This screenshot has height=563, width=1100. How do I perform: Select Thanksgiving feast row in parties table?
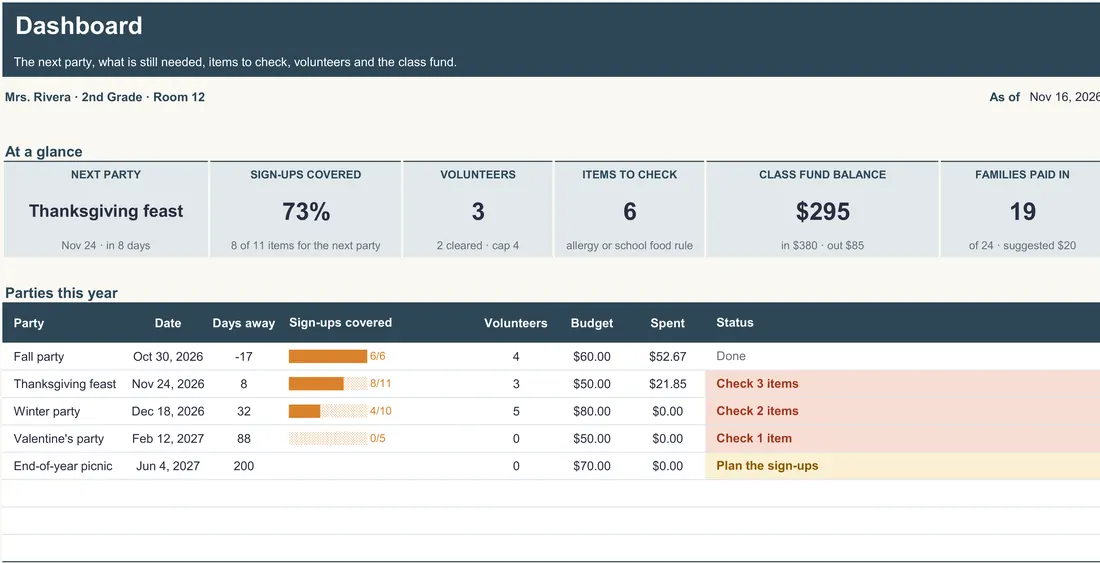pos(65,384)
